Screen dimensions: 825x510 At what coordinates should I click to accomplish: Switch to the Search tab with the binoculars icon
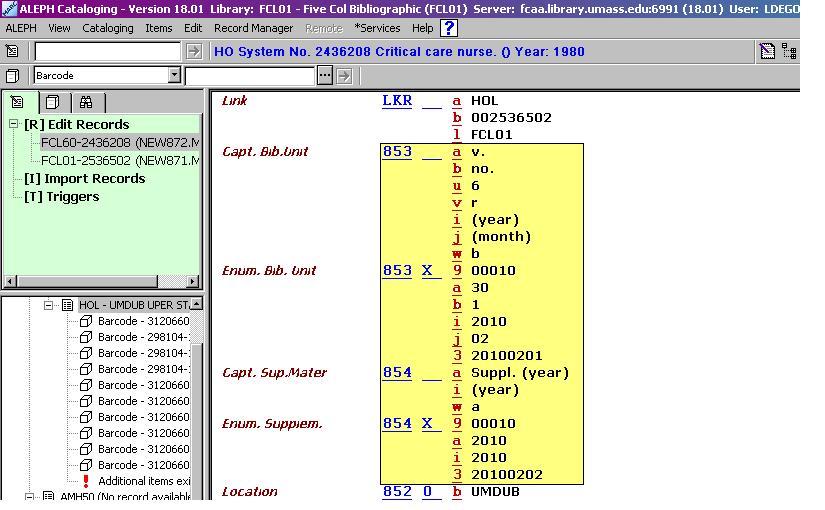tap(86, 102)
